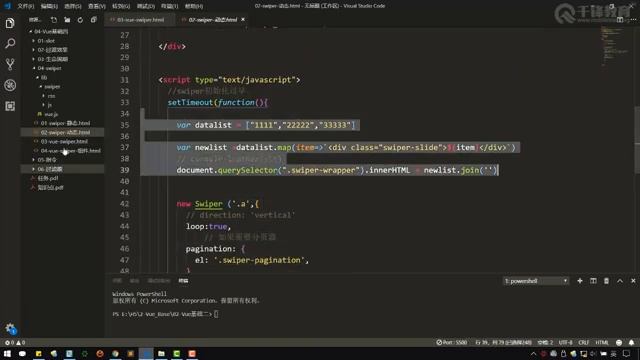Image resolution: width=640 pixels, height=360 pixels.
Task: Click the editor minimap at right
Action: 616,46
